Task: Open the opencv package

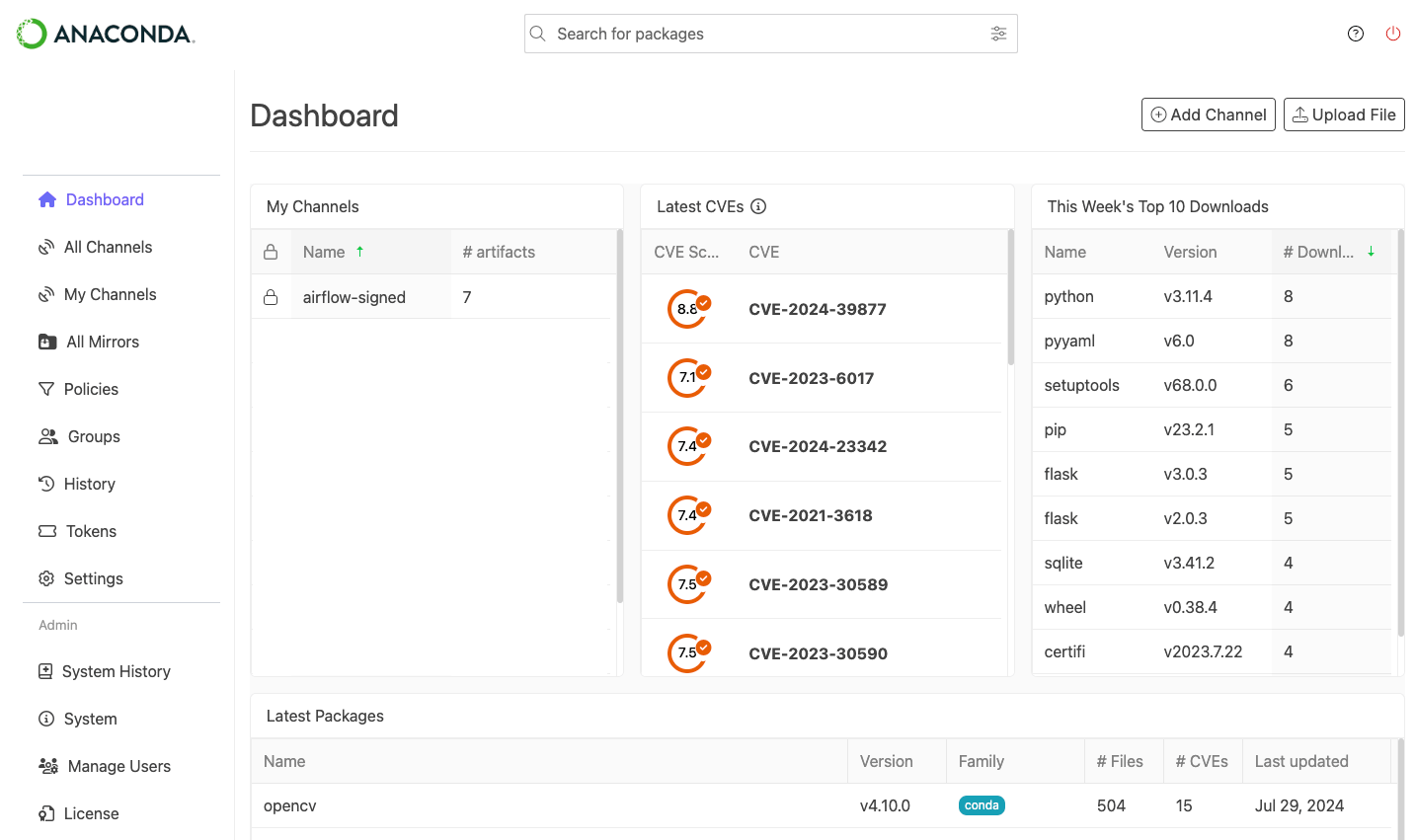Action: (290, 805)
